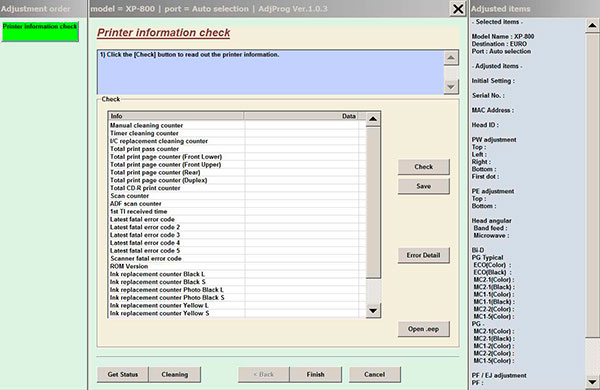Click the Finish button
The height and width of the screenshot is (390, 600).
(x=315, y=374)
